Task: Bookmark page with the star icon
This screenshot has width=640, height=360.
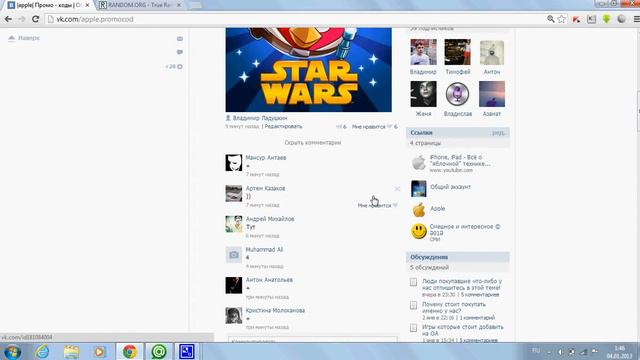Action: [562, 19]
